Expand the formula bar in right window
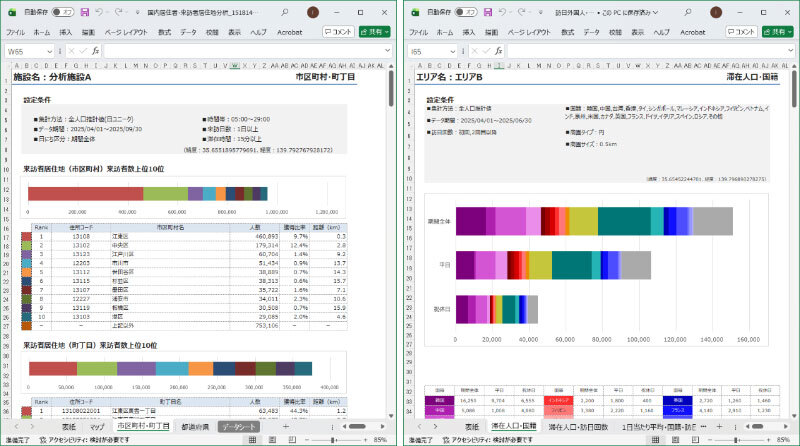 click(791, 50)
